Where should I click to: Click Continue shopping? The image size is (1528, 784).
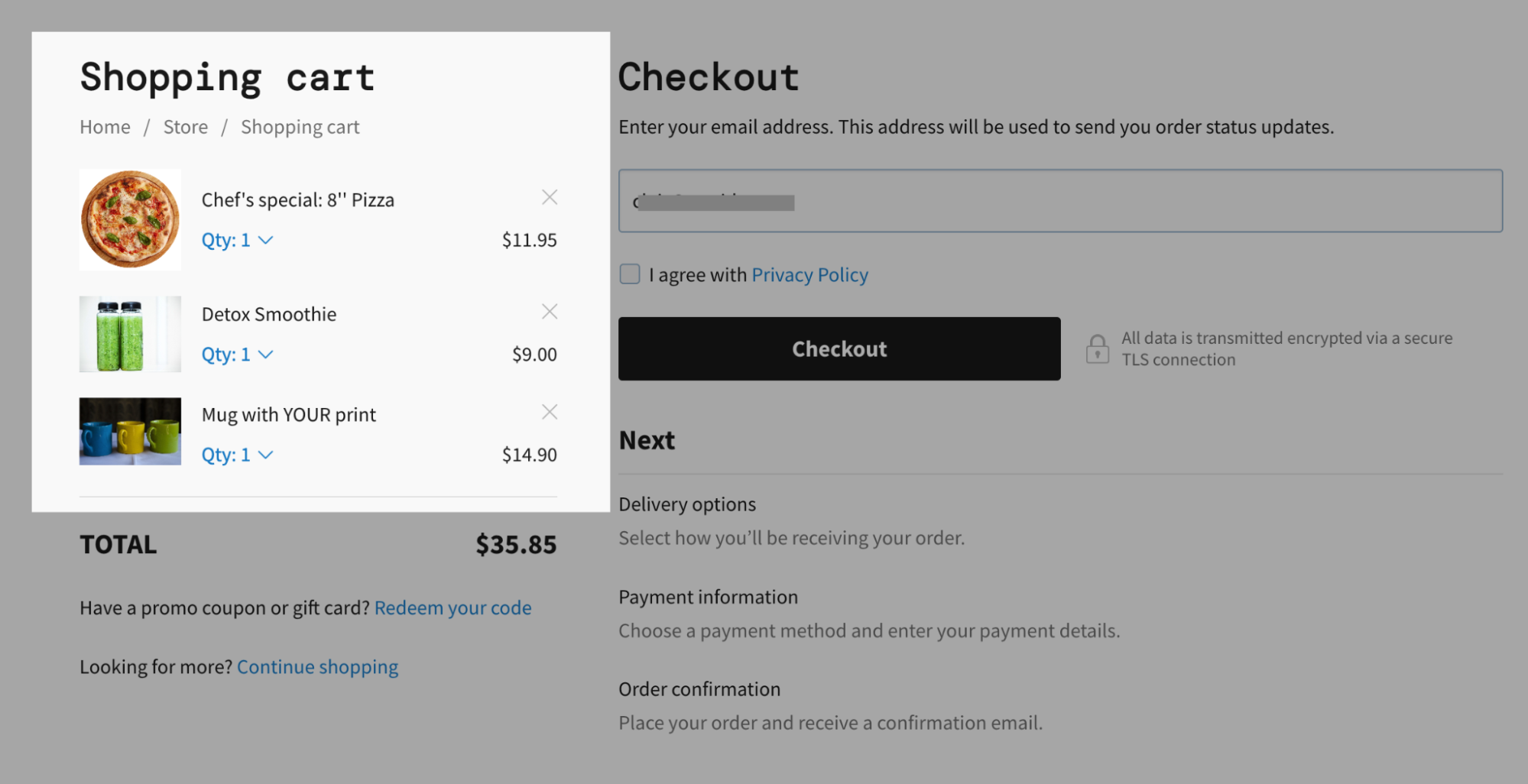pos(317,666)
